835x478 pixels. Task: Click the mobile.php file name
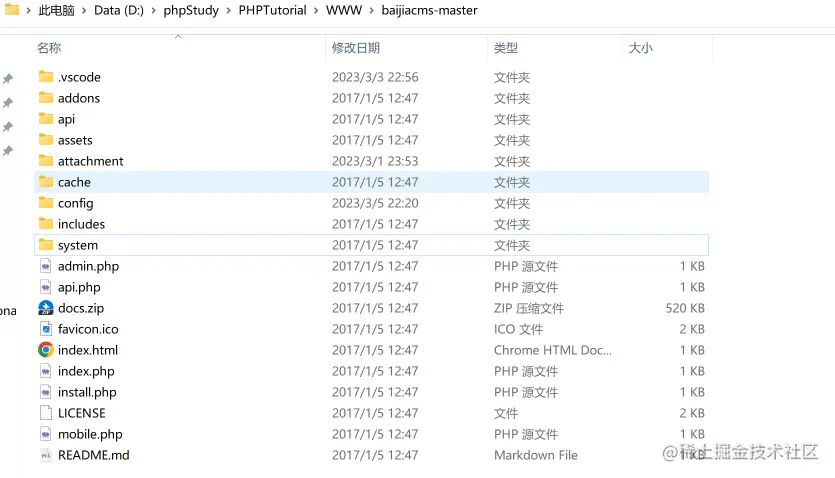point(90,434)
